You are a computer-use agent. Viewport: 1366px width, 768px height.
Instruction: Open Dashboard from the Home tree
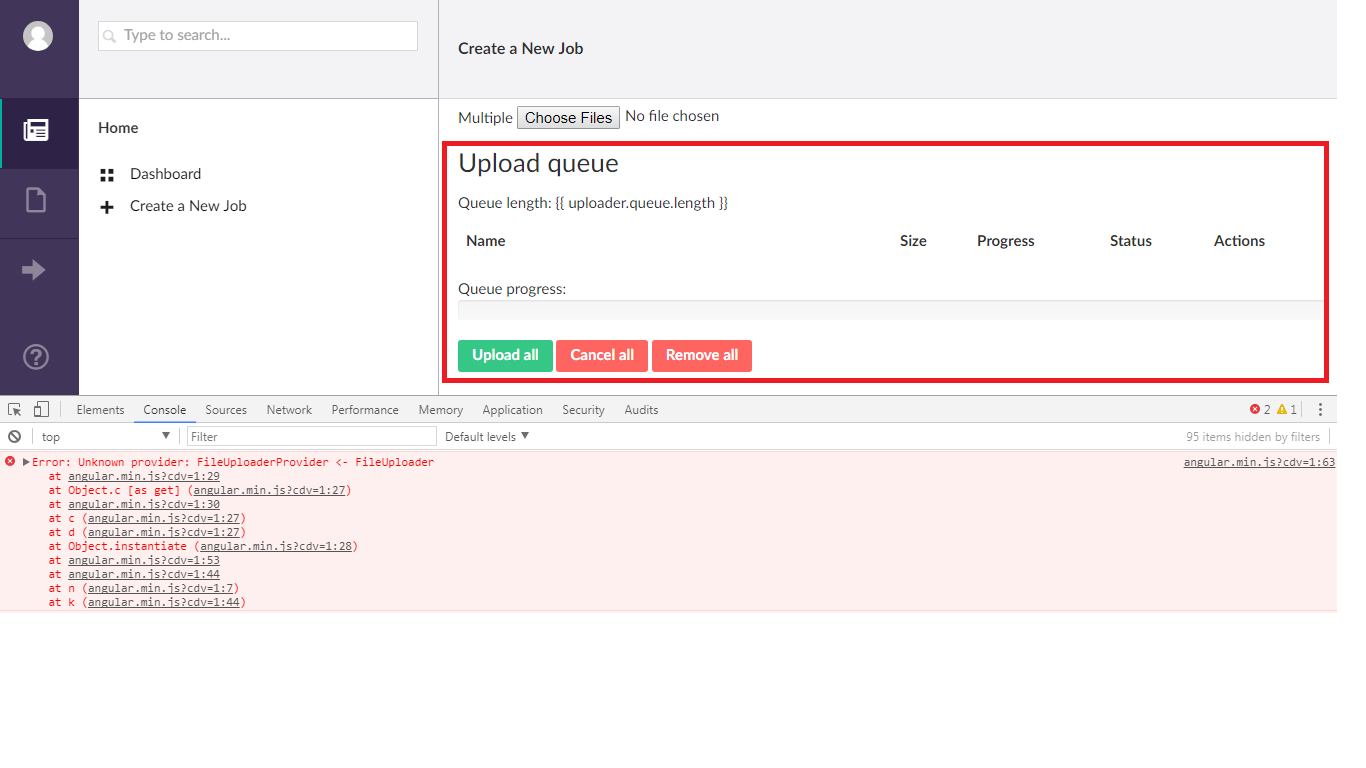click(x=165, y=174)
